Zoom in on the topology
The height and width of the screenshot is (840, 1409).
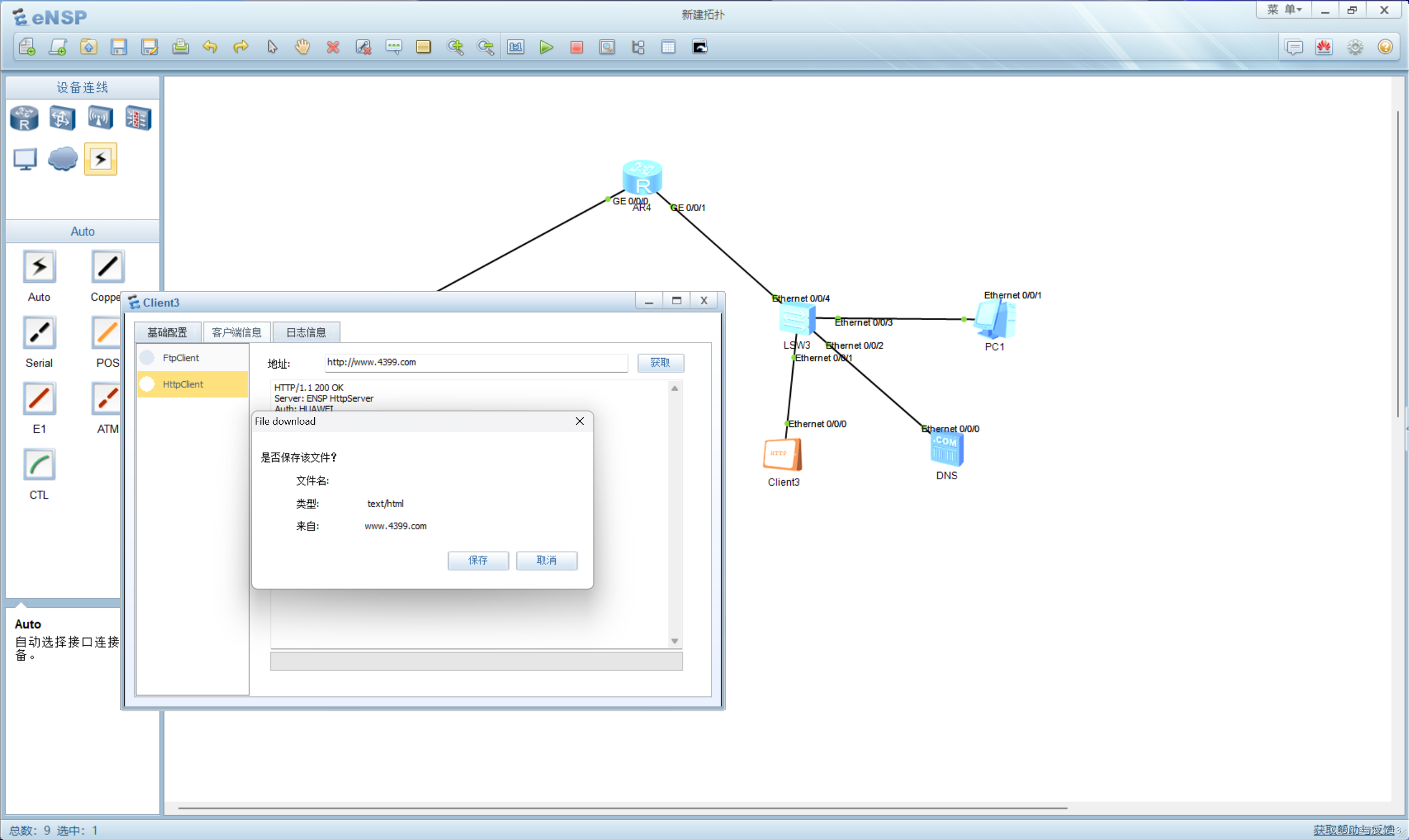[455, 47]
